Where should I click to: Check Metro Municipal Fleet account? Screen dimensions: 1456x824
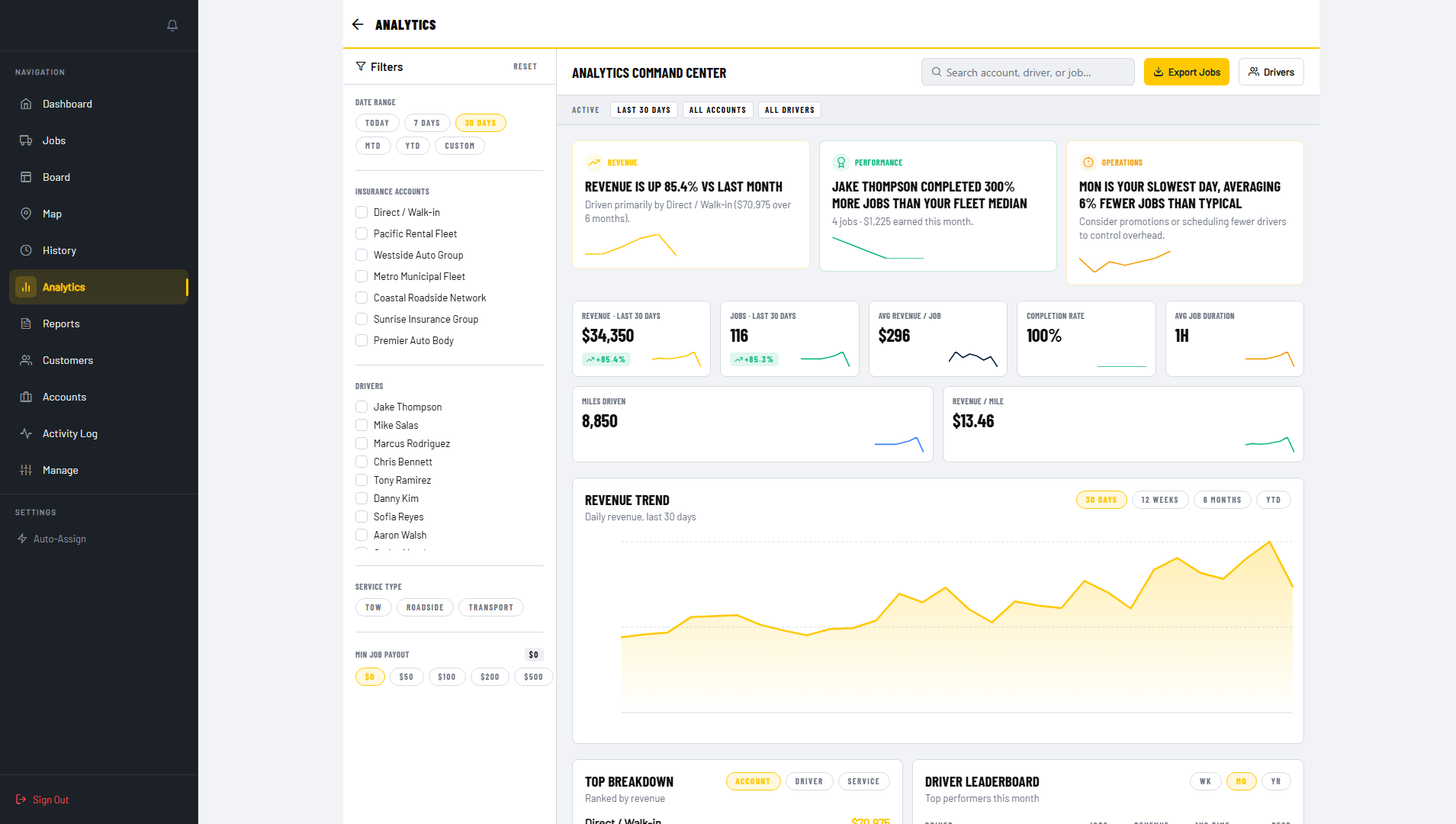click(x=362, y=276)
